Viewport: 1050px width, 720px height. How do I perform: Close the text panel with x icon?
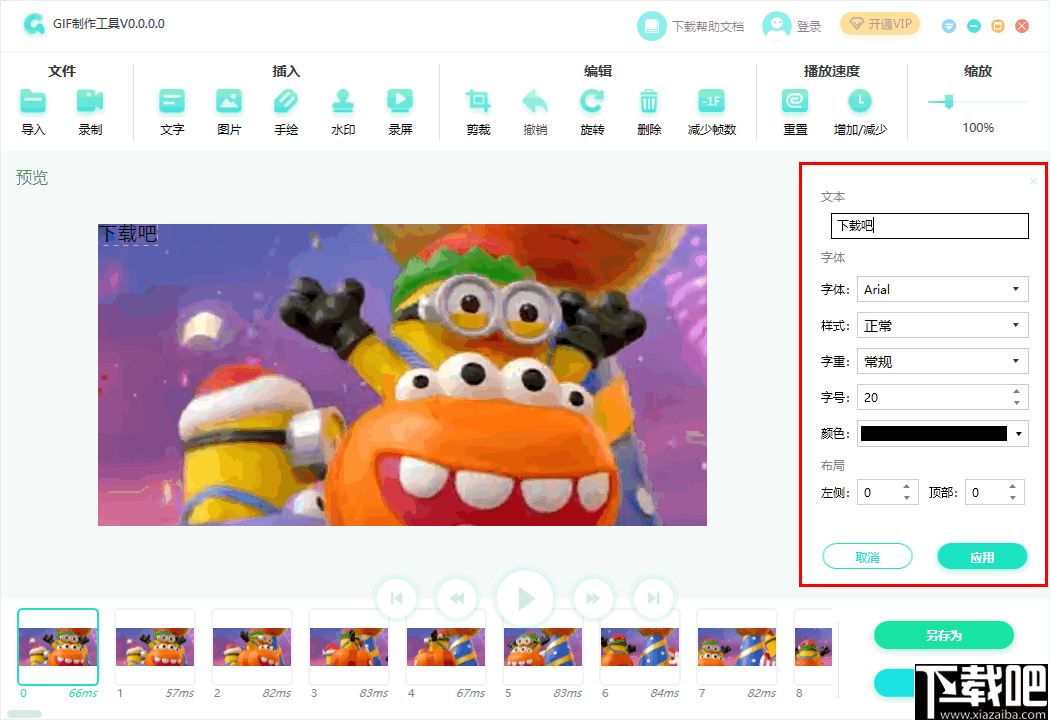click(1033, 181)
